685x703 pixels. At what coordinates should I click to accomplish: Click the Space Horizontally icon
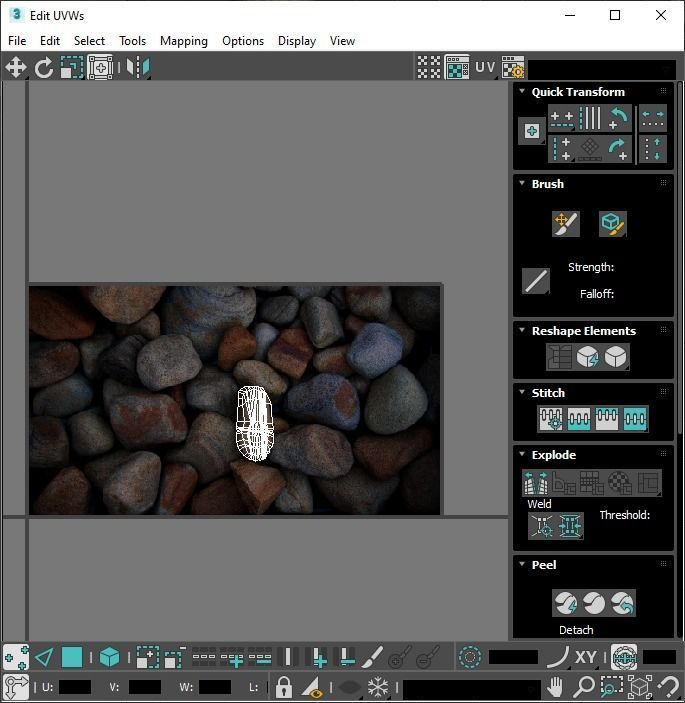[653, 118]
